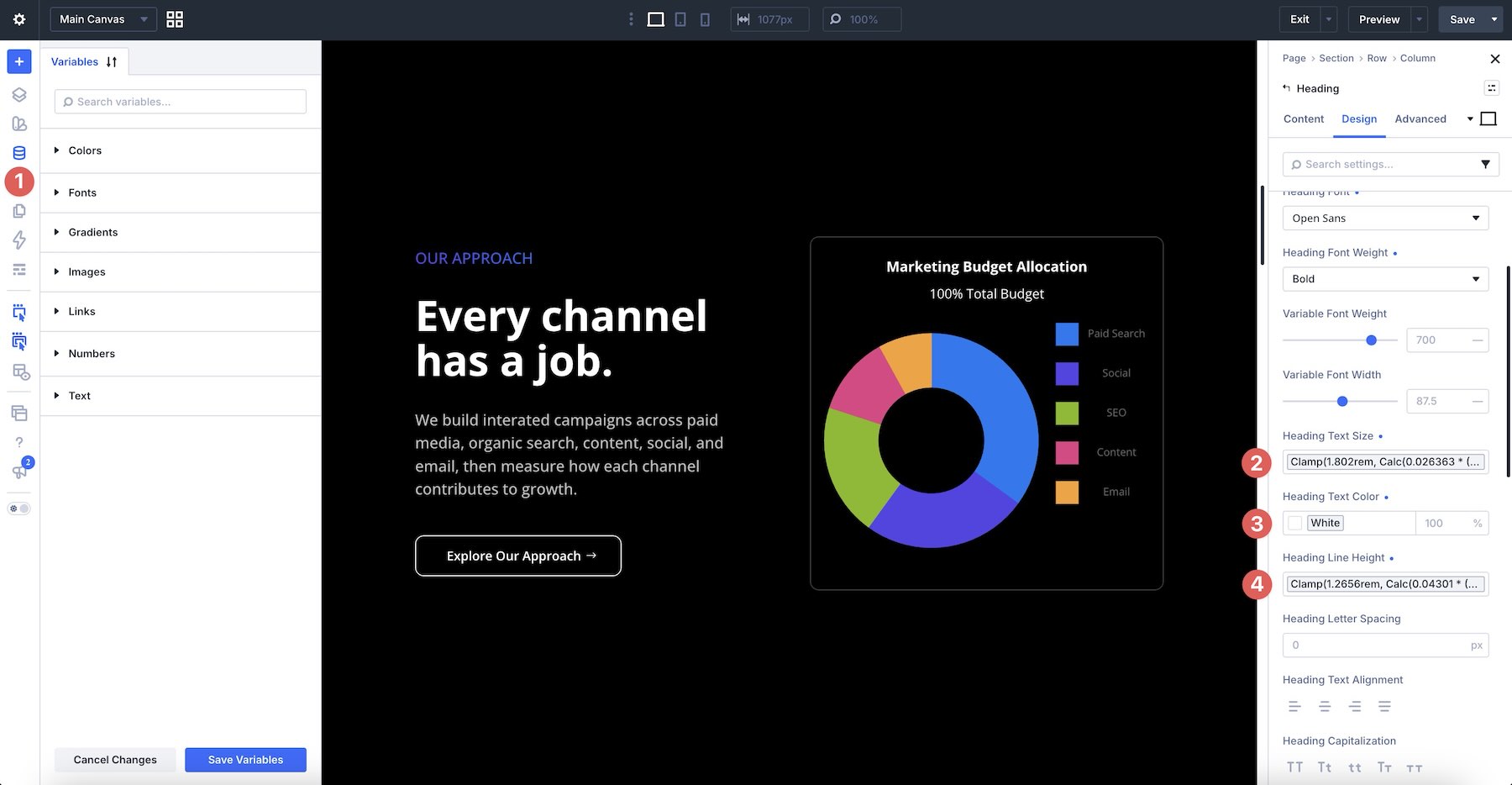
Task: Click the Row breadcrumb
Action: click(1377, 59)
